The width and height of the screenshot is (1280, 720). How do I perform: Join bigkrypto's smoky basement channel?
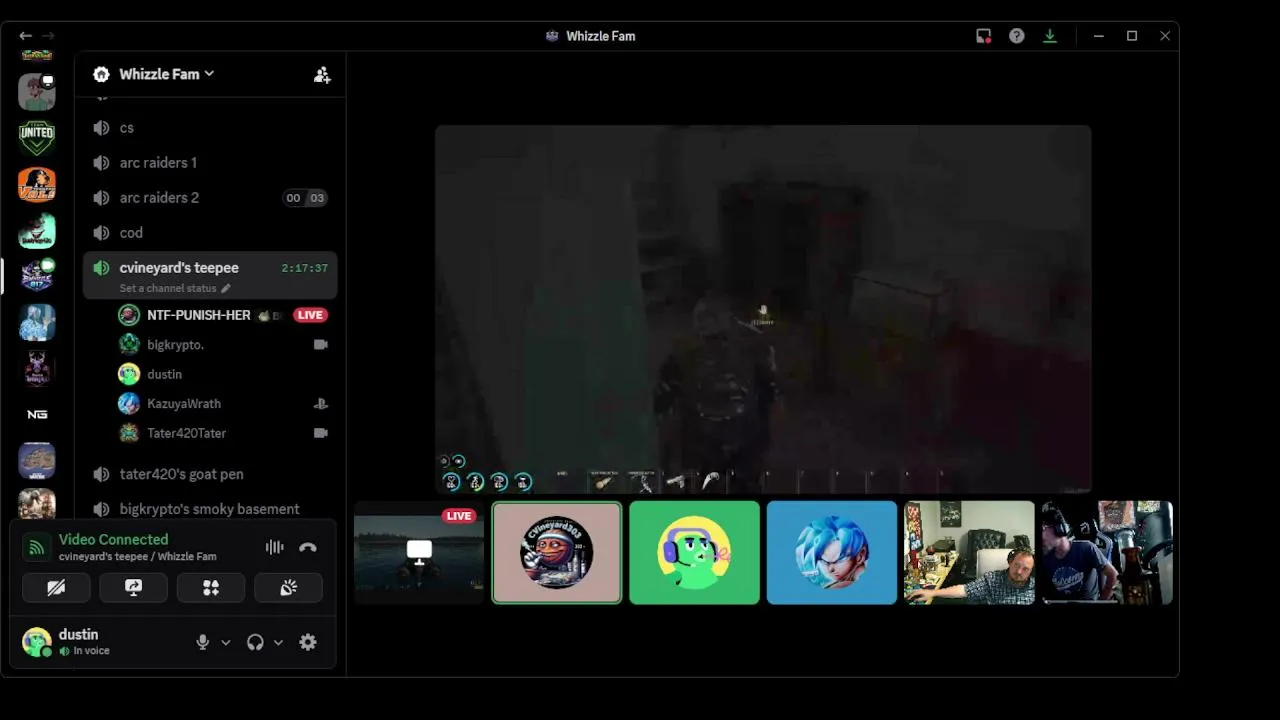coord(210,509)
